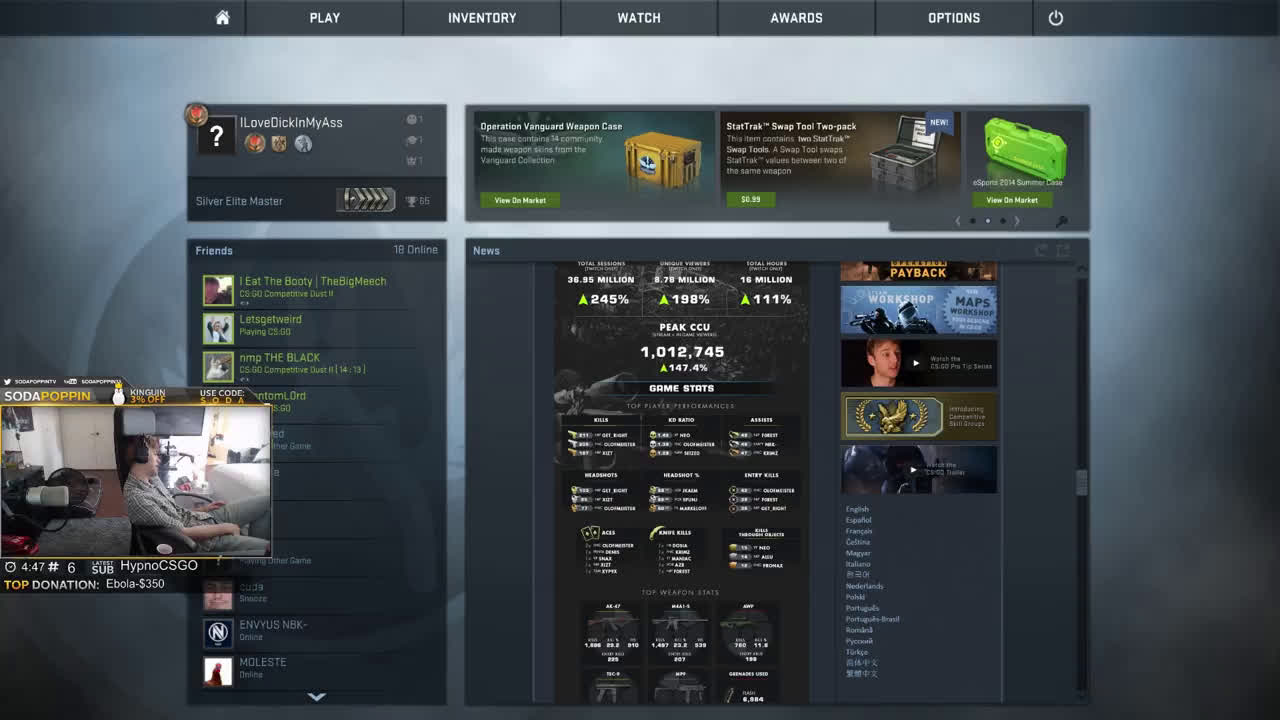Open the PLAY menu
1280x720 pixels.
point(324,18)
